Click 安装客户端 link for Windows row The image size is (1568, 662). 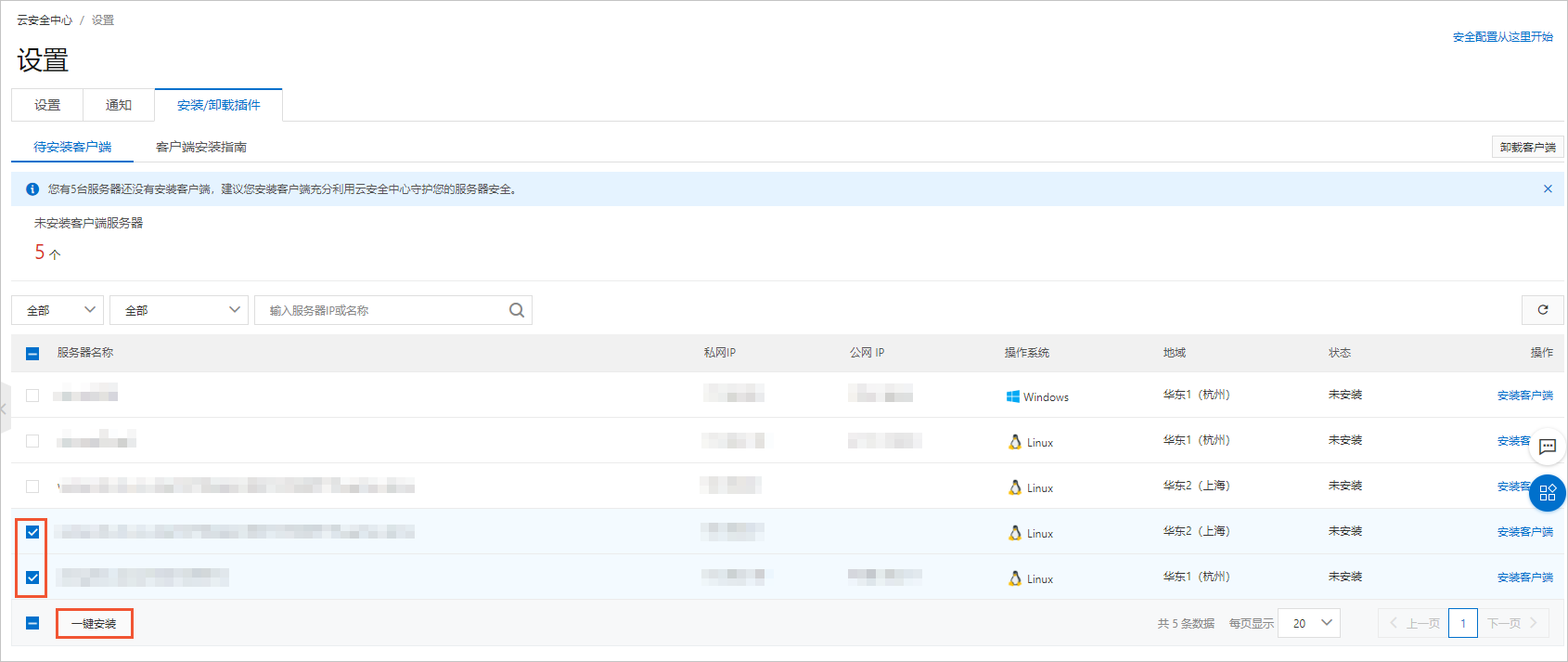(1525, 396)
